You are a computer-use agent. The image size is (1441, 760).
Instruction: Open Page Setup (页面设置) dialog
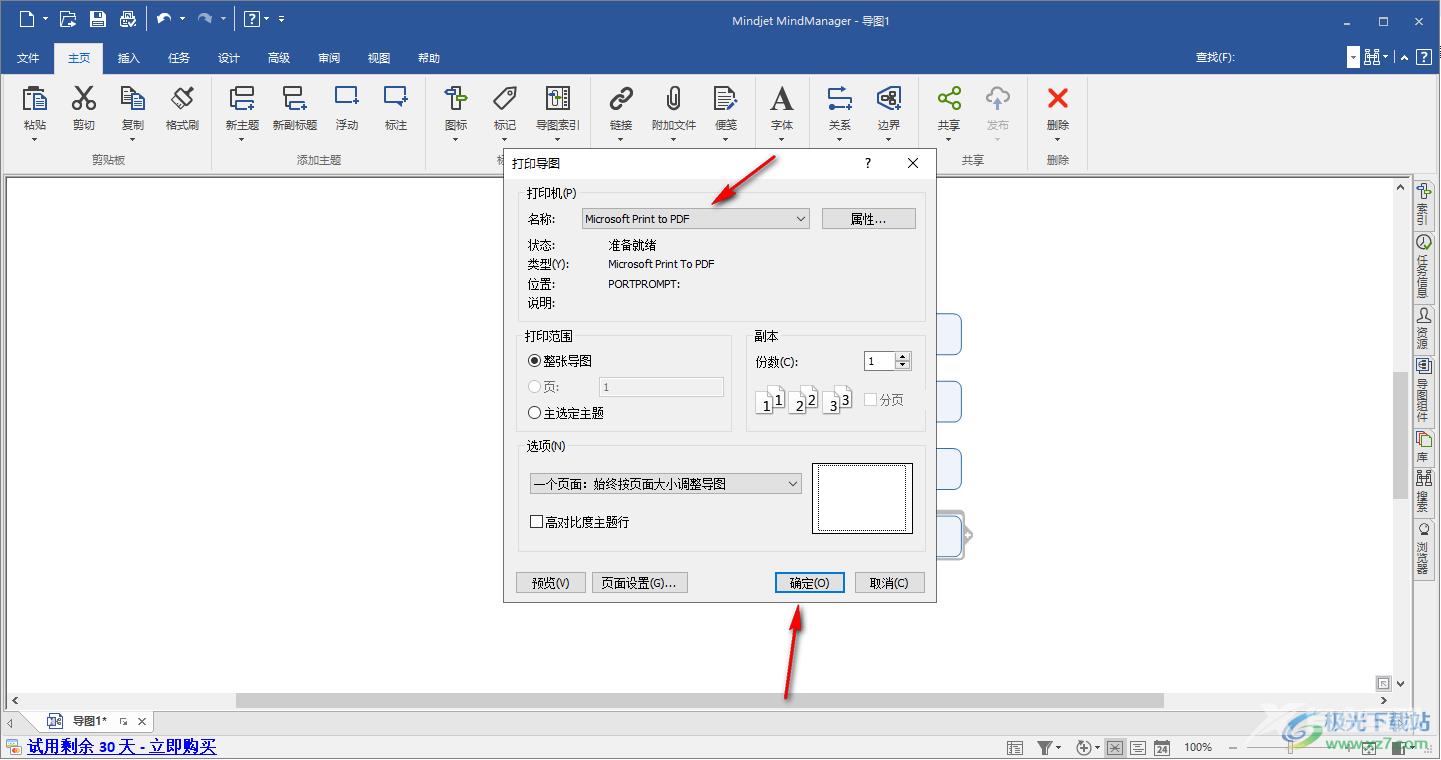[x=639, y=583]
